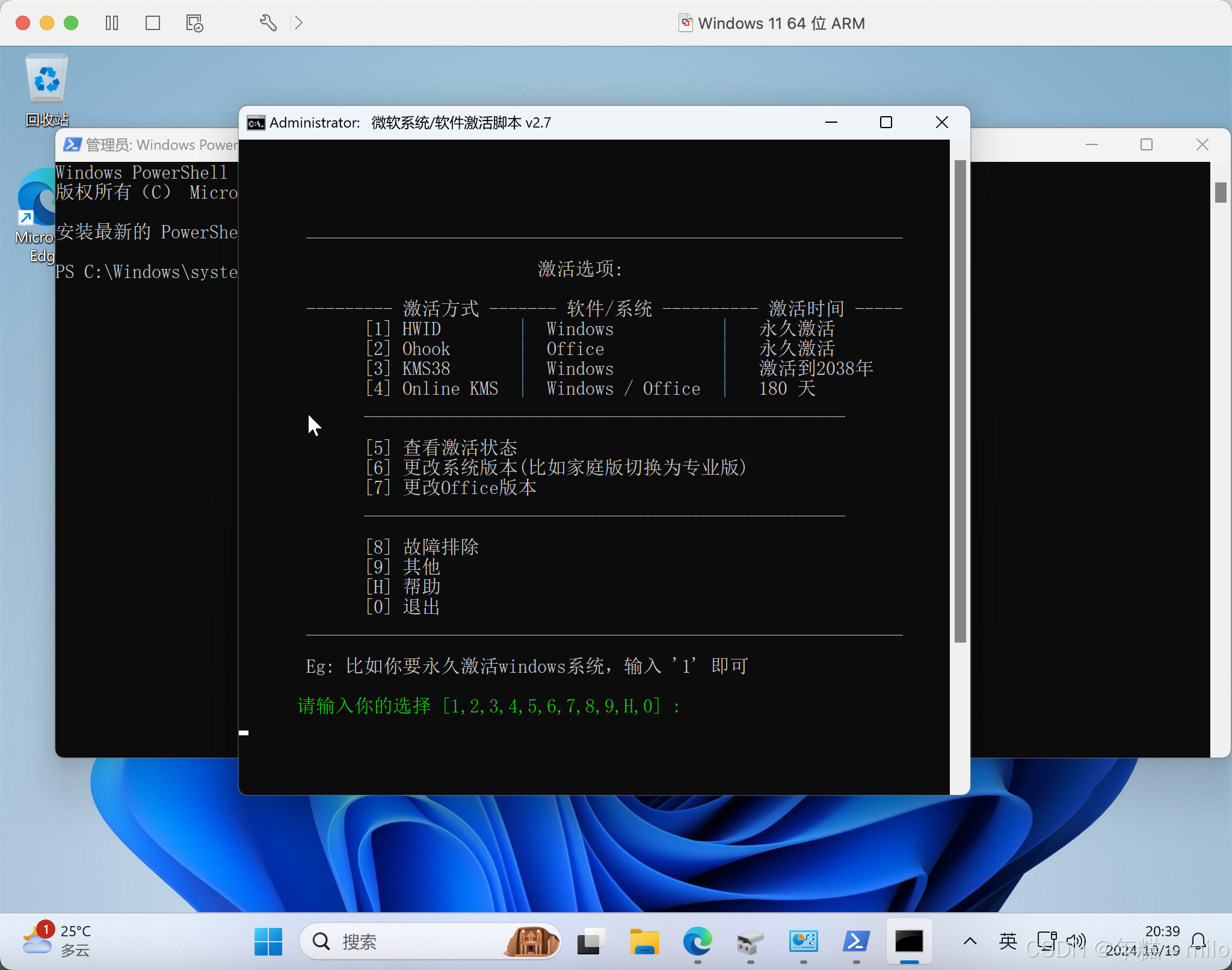1232x970 pixels.
Task: Click the volume speaker tray icon
Action: pyautogui.click(x=1076, y=941)
